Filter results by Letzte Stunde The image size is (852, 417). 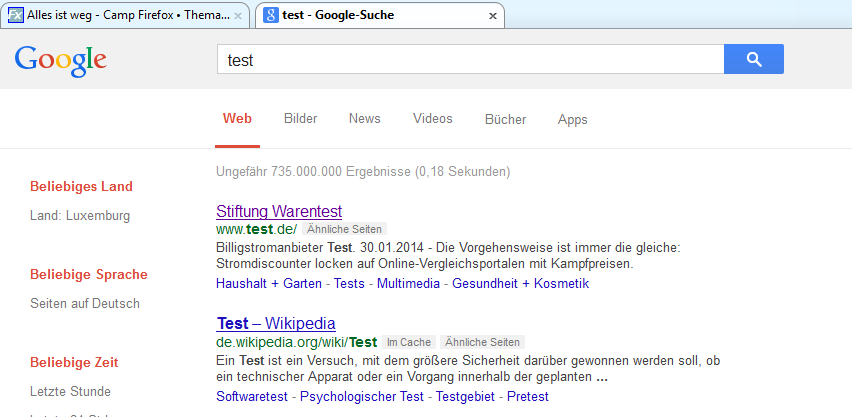71,391
